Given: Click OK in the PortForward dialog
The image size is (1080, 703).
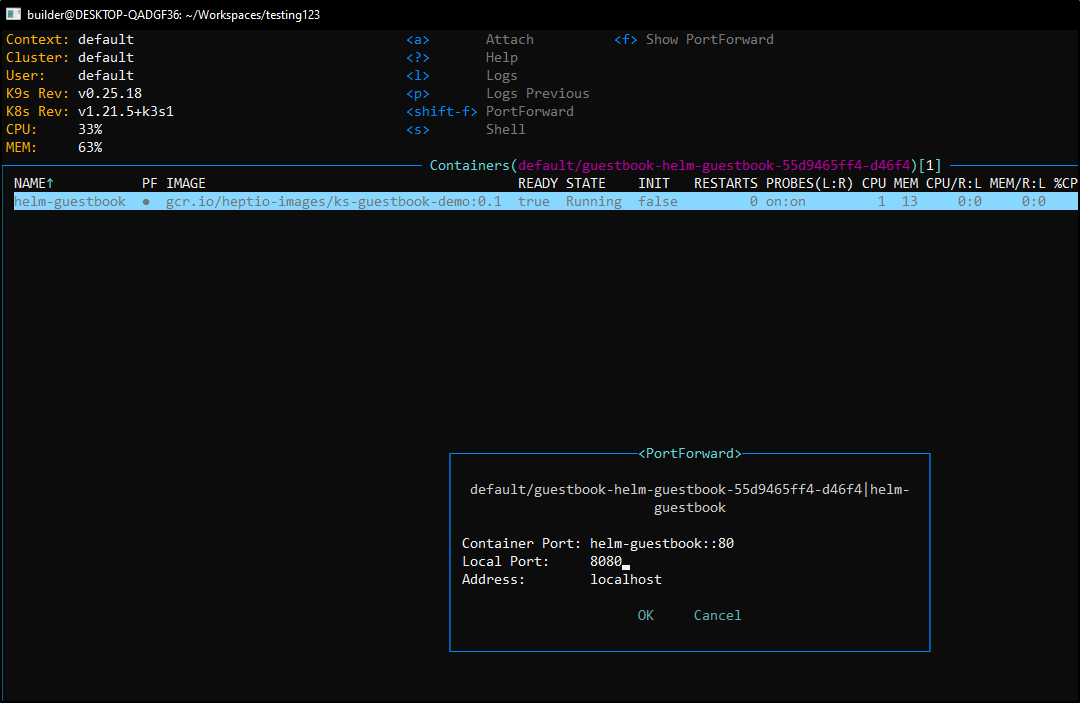Looking at the screenshot, I should 645,615.
